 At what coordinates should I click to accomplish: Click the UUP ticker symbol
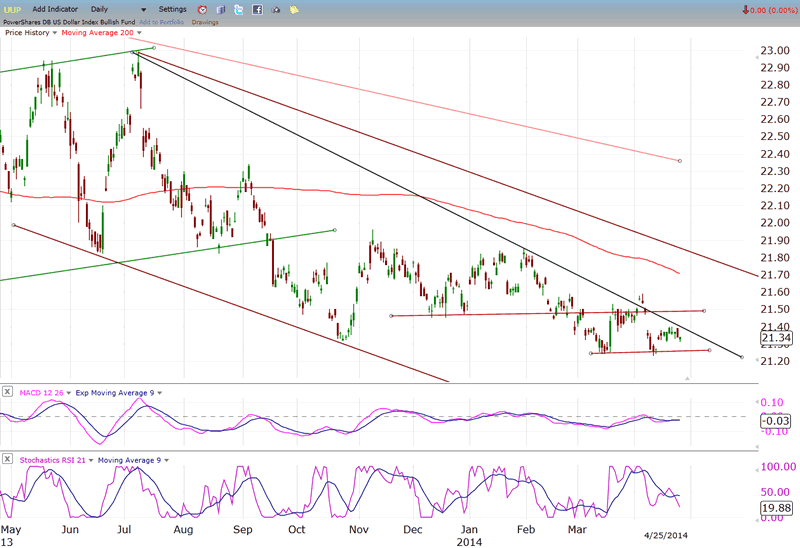pos(12,9)
